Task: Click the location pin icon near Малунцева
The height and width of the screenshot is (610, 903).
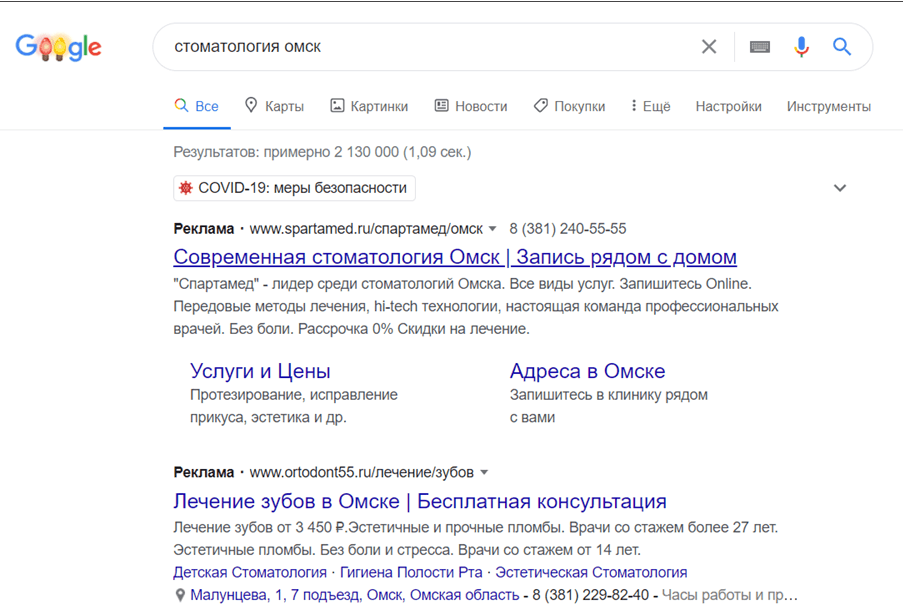Action: tap(180, 595)
